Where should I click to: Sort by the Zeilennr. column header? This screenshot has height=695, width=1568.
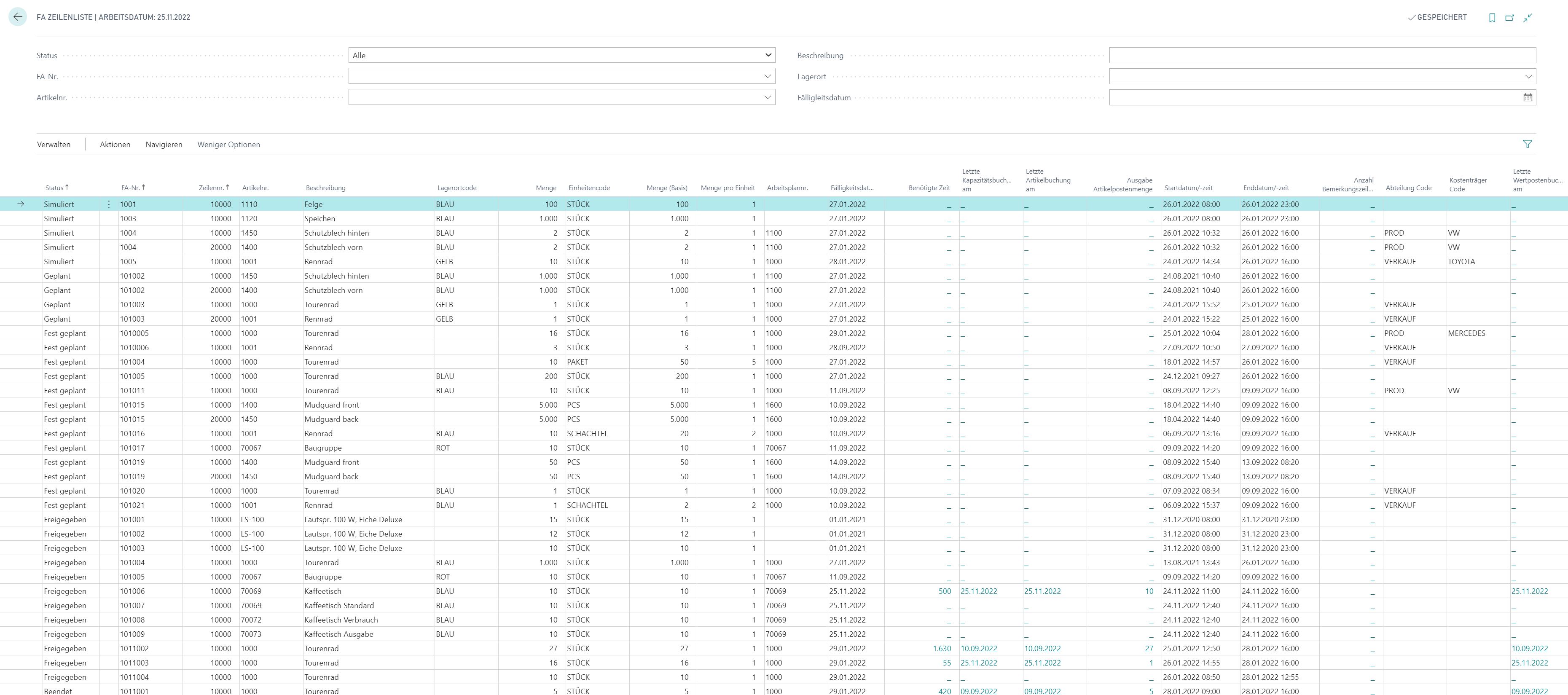214,188
